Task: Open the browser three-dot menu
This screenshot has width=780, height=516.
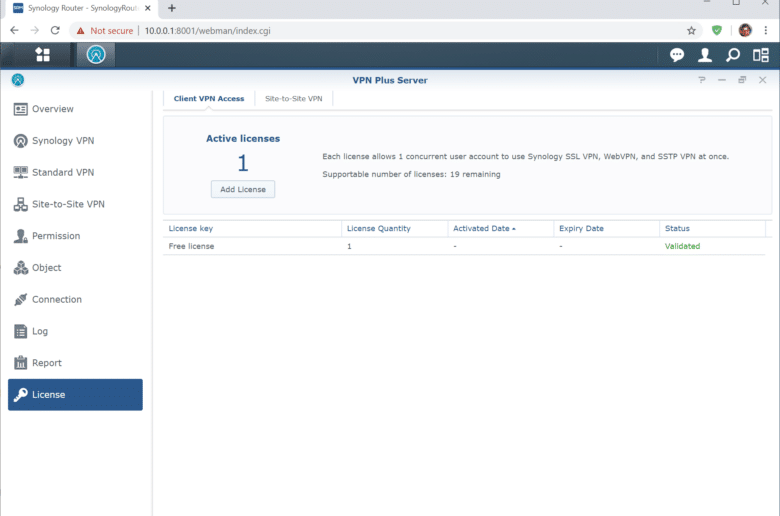Action: 766,30
